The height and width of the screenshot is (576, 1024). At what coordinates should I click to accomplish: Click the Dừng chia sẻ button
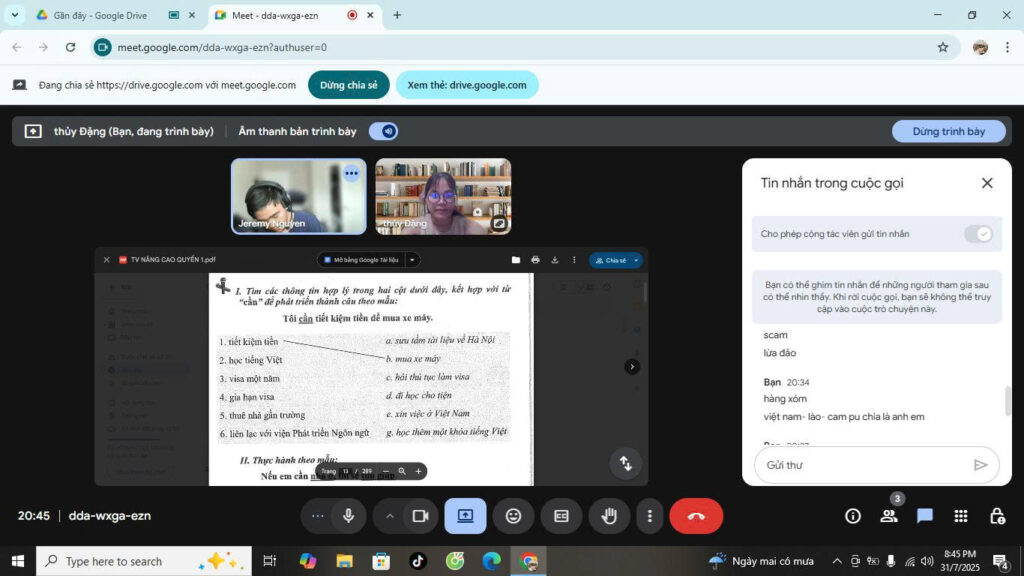348,85
